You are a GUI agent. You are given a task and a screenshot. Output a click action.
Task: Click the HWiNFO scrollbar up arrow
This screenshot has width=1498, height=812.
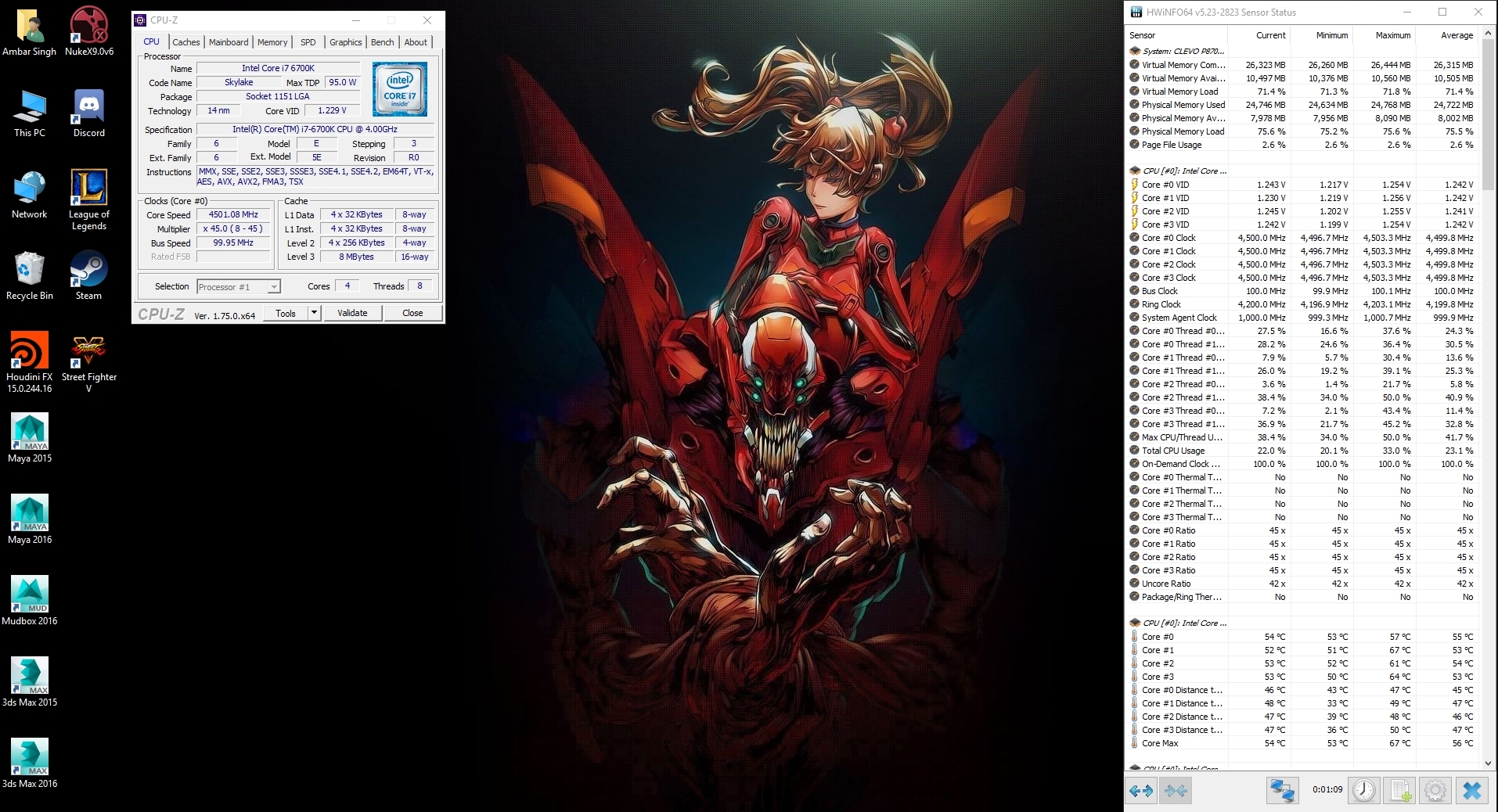(x=1488, y=34)
